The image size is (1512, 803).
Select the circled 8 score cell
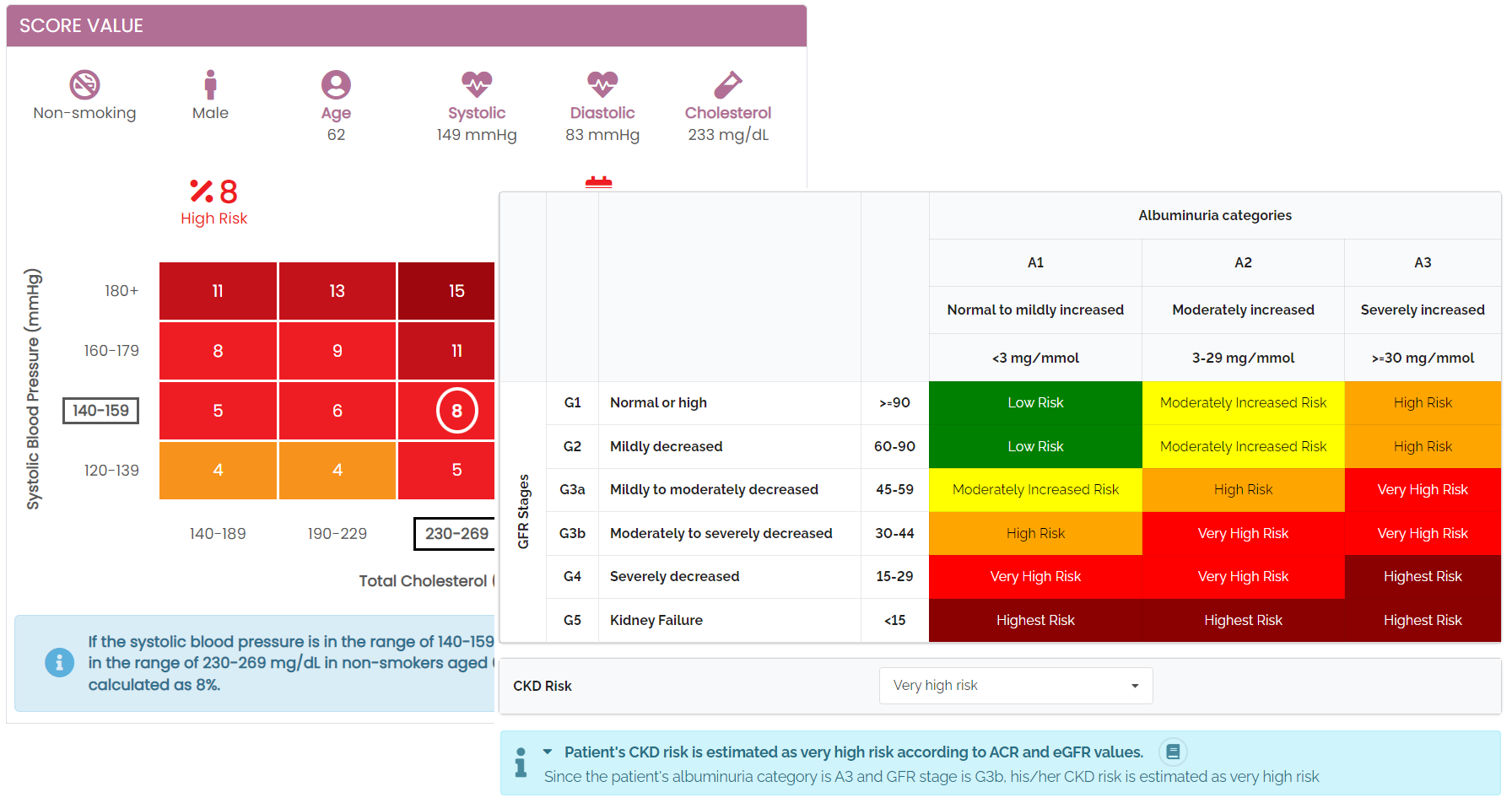456,411
